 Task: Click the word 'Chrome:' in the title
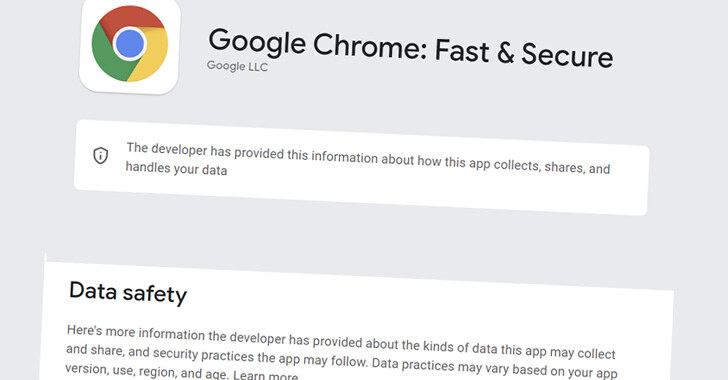click(370, 46)
